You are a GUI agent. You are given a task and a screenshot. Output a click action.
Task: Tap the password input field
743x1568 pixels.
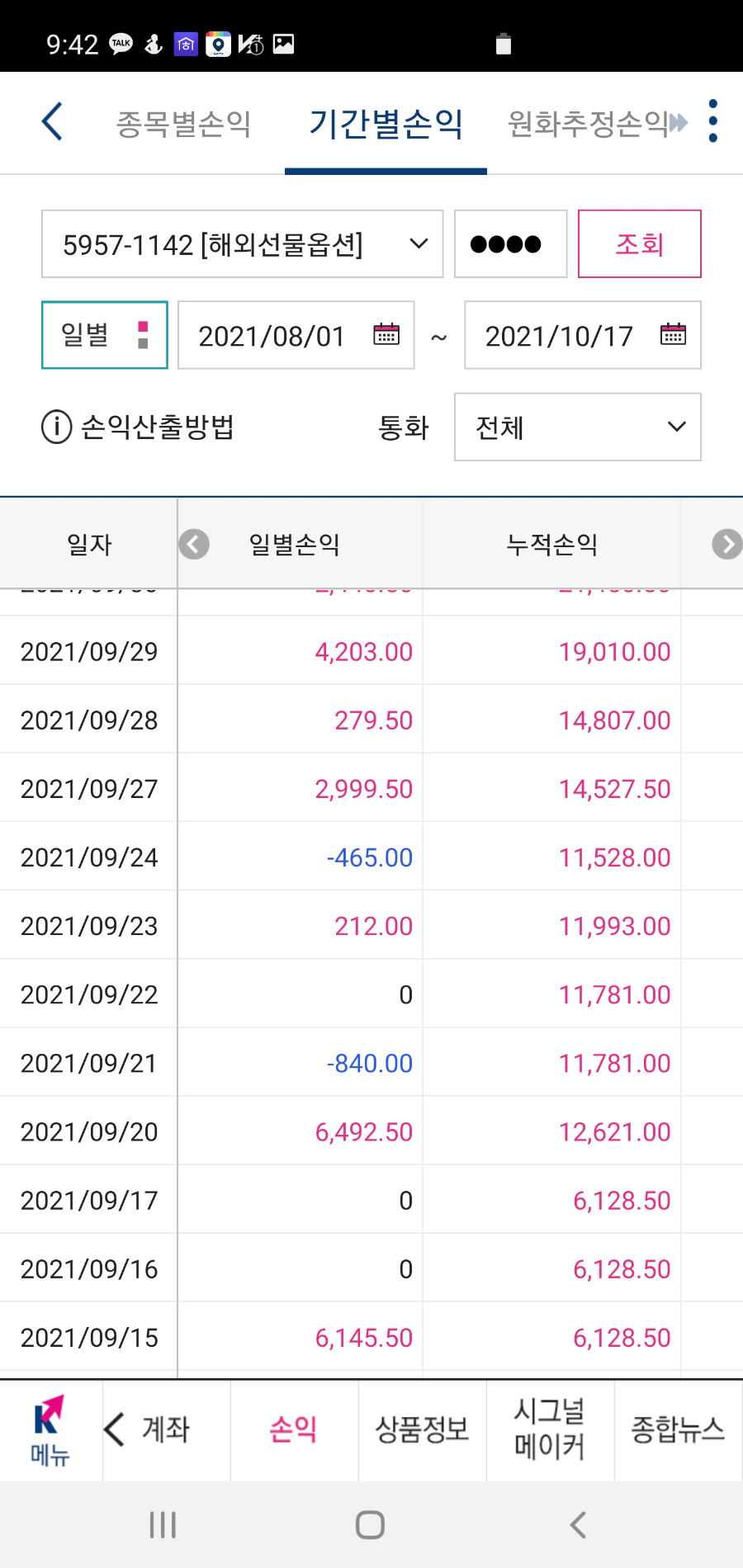coord(510,243)
